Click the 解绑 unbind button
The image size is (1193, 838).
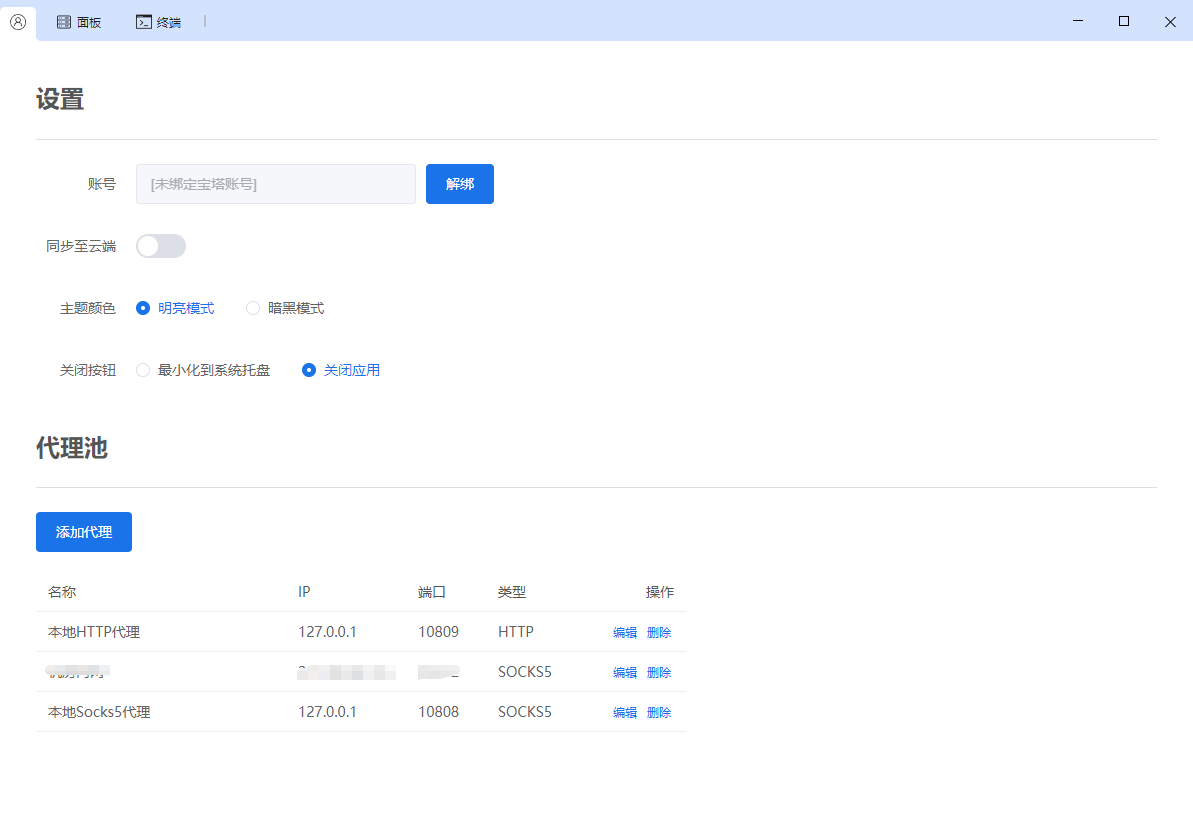pyautogui.click(x=459, y=184)
